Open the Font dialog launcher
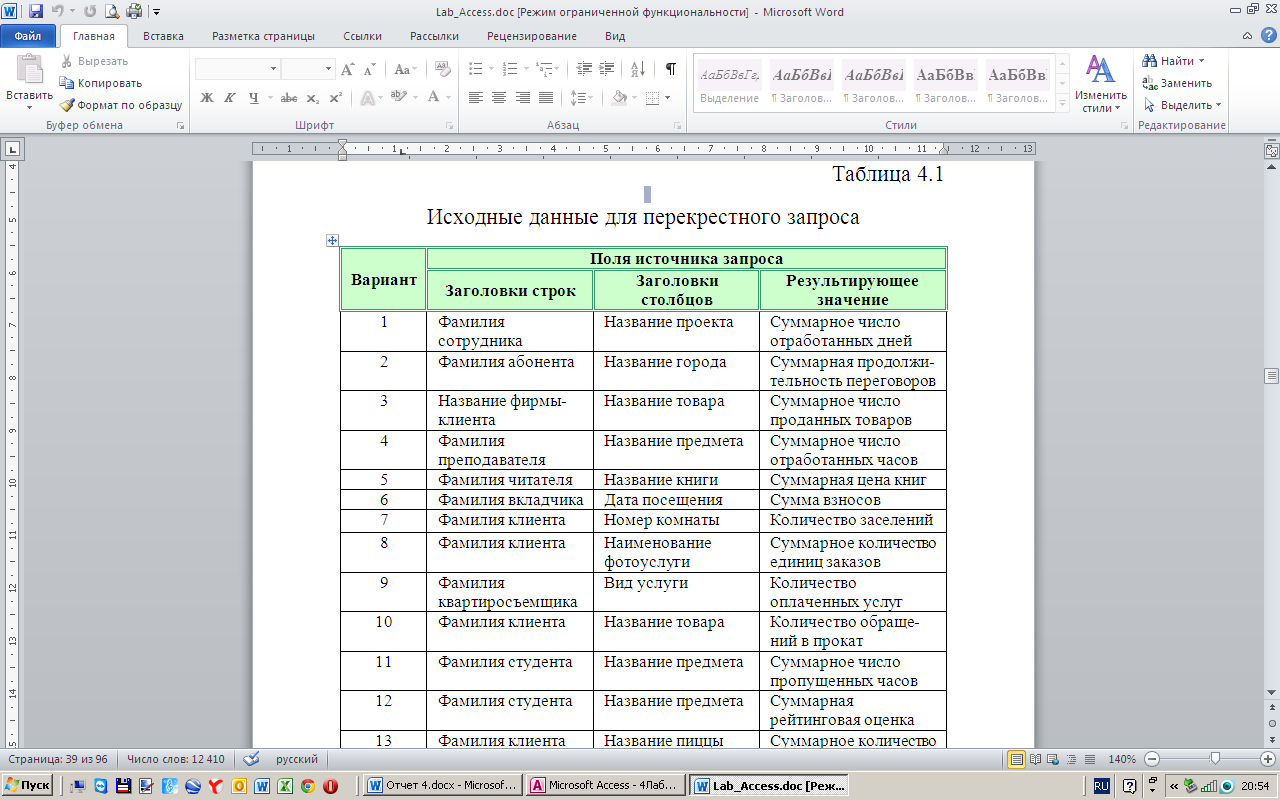 451,126
